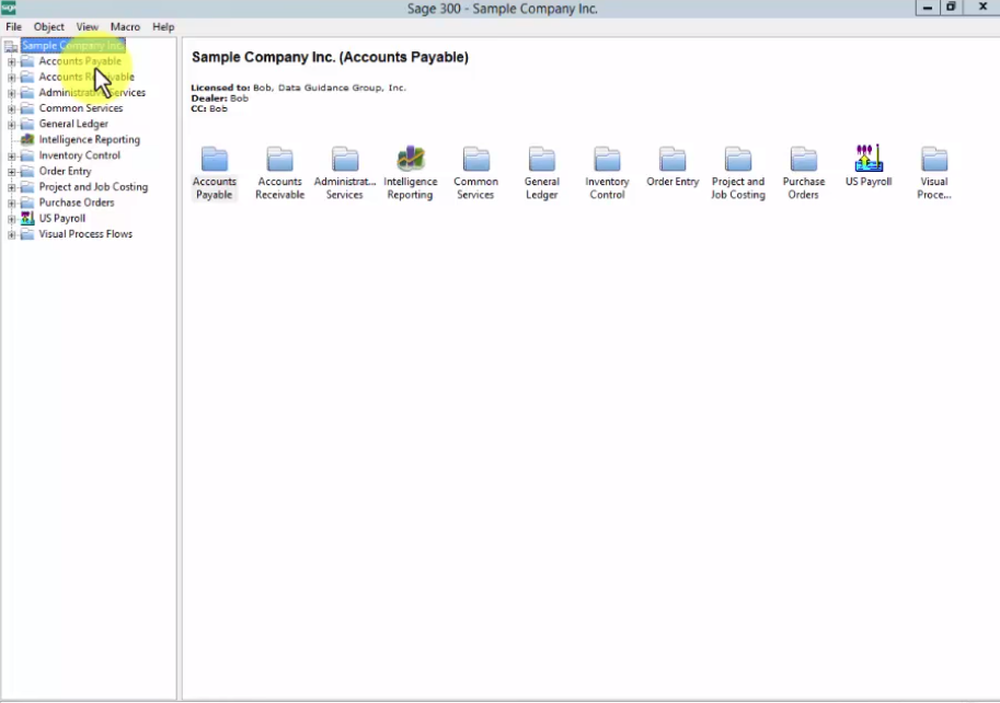Screen dimensions: 1000x703
Task: Expand the Common Services tree node
Action: click(11, 109)
